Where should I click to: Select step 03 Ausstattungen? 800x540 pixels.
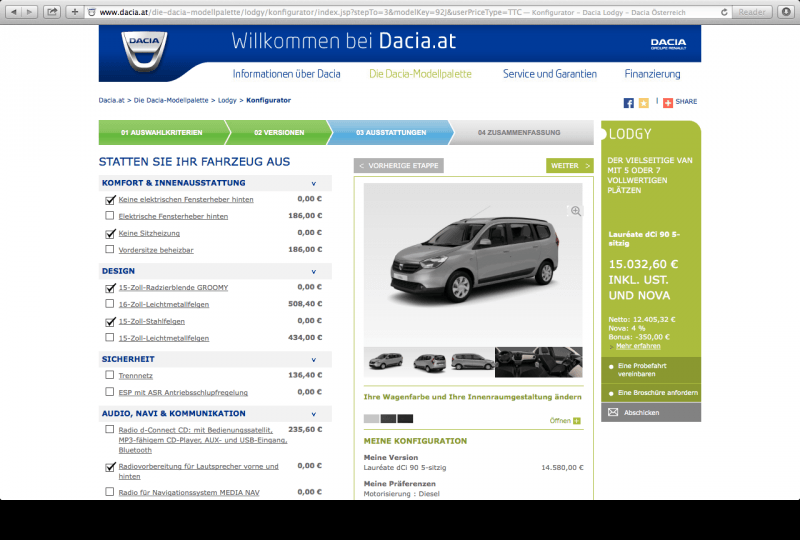pos(391,133)
